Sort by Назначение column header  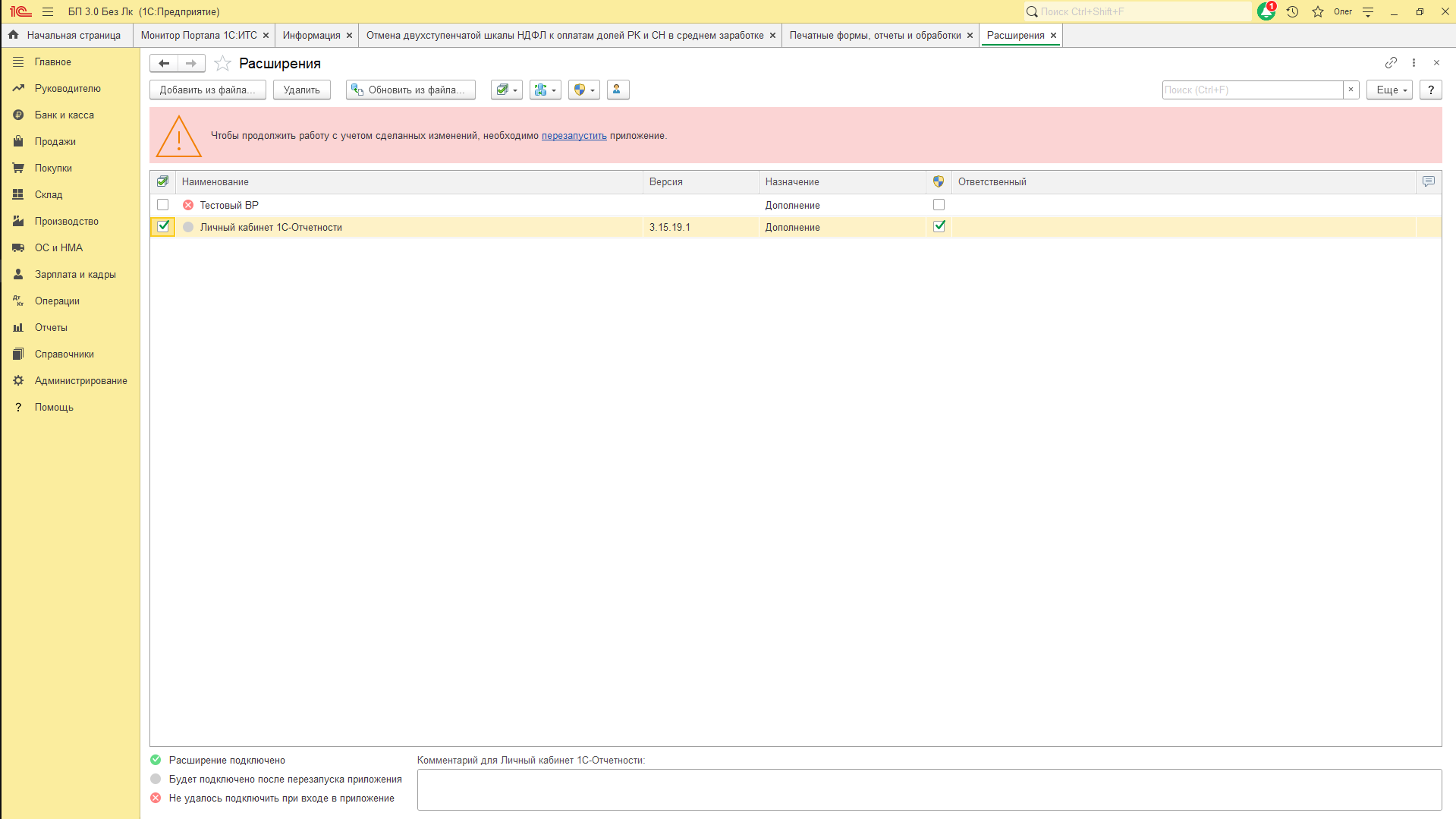coord(842,181)
